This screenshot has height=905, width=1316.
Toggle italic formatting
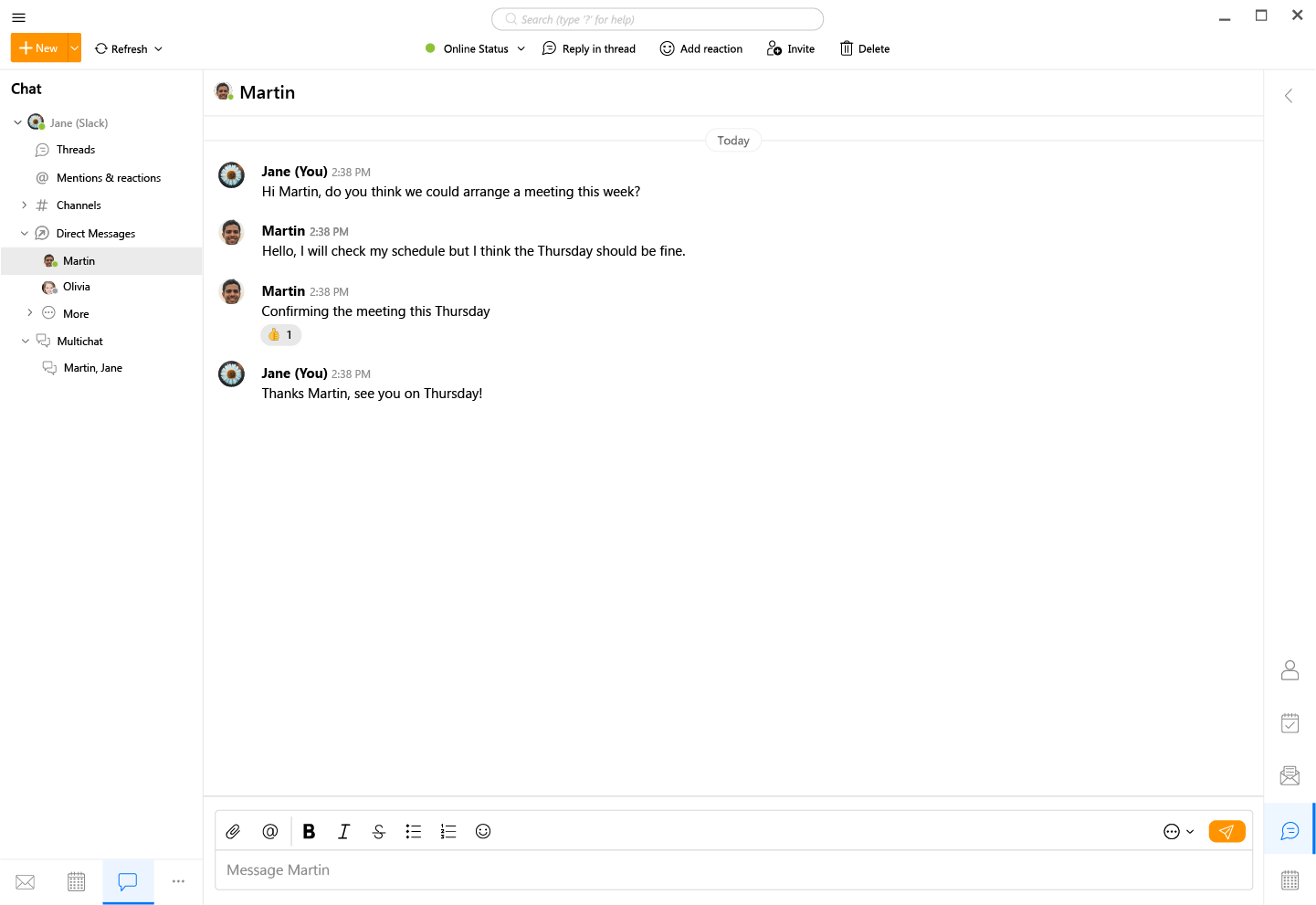(x=343, y=831)
